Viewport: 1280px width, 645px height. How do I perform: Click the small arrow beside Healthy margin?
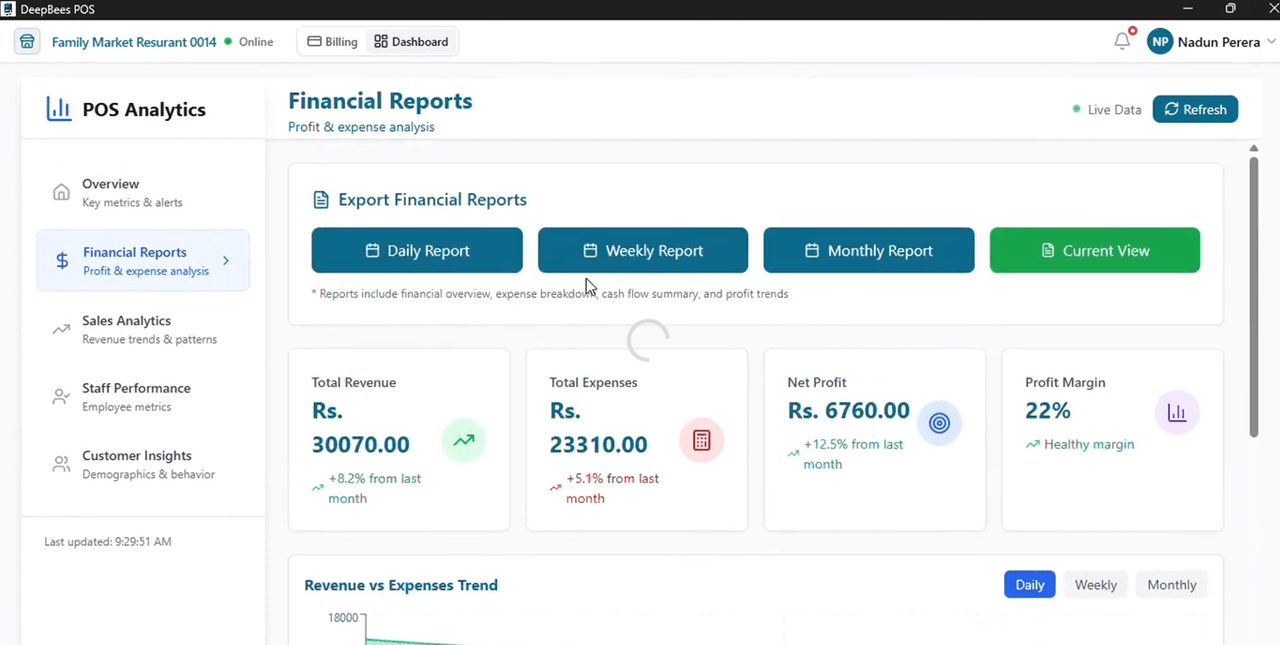(x=1032, y=445)
